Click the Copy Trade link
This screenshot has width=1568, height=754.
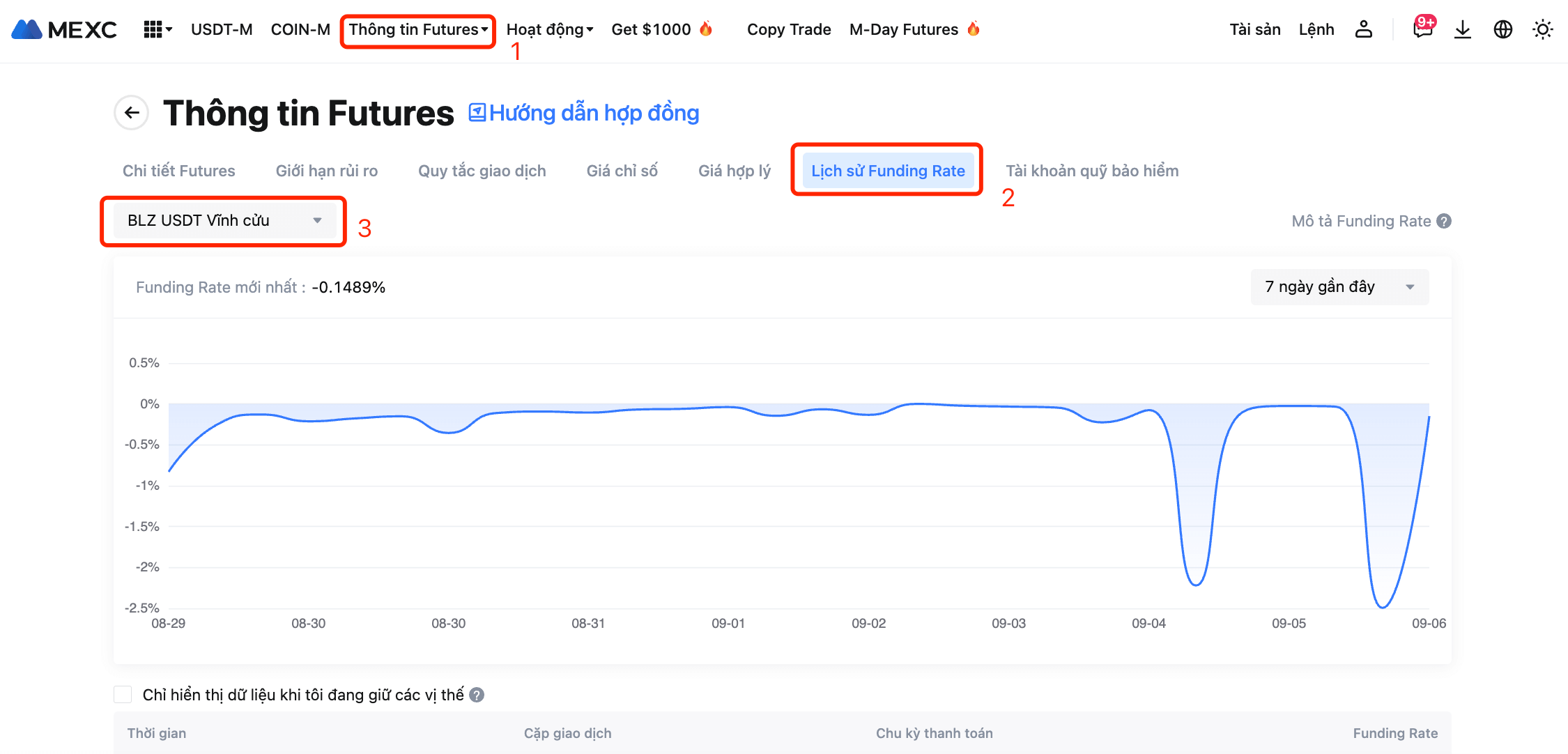[x=788, y=29]
